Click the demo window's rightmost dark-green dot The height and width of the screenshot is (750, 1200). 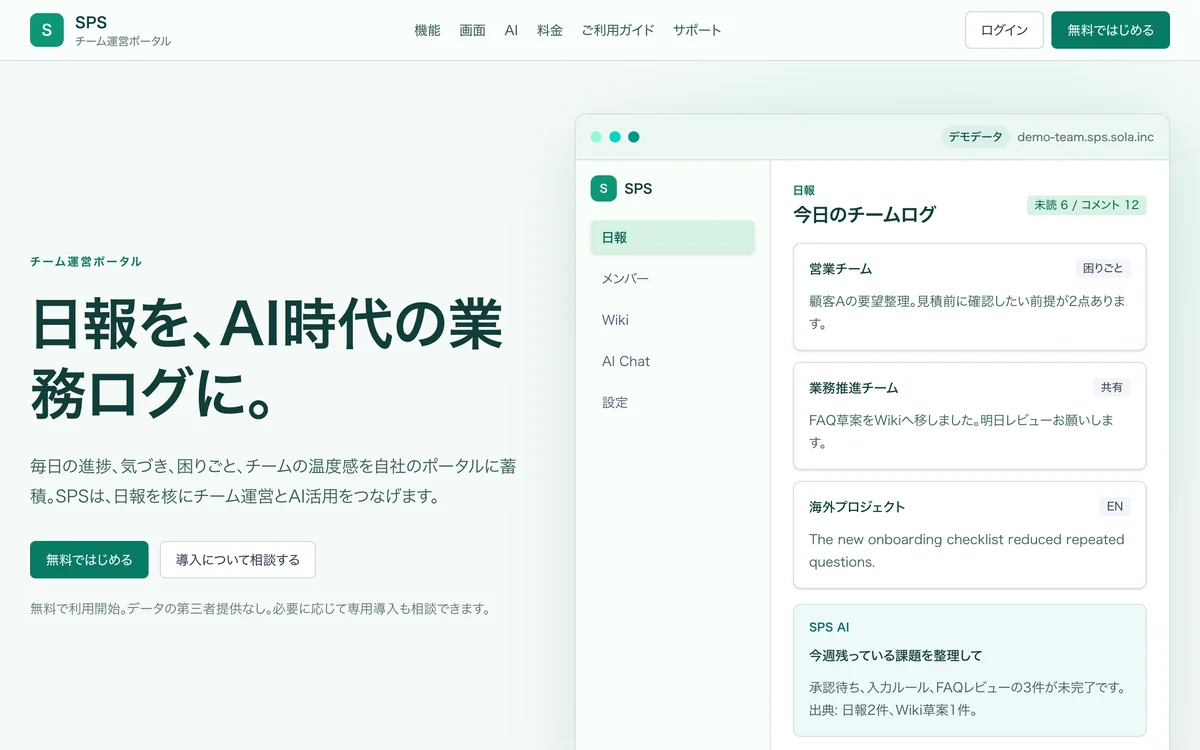click(x=633, y=137)
